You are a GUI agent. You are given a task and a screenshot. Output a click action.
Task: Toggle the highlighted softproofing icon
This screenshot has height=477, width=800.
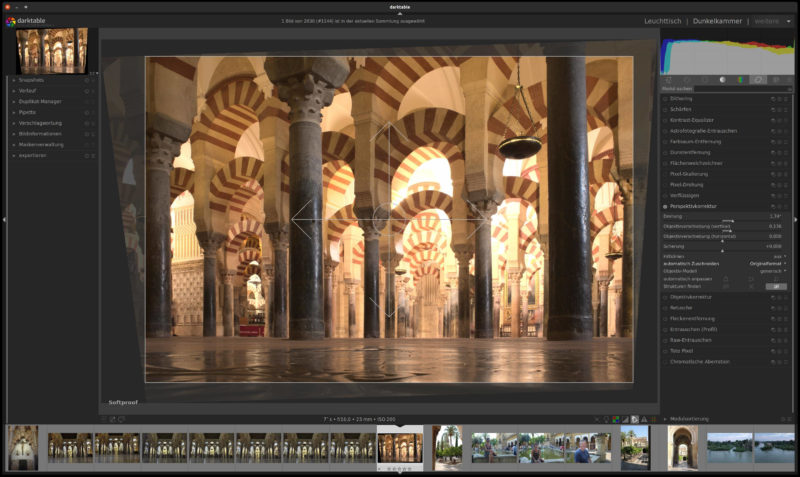tap(635, 419)
